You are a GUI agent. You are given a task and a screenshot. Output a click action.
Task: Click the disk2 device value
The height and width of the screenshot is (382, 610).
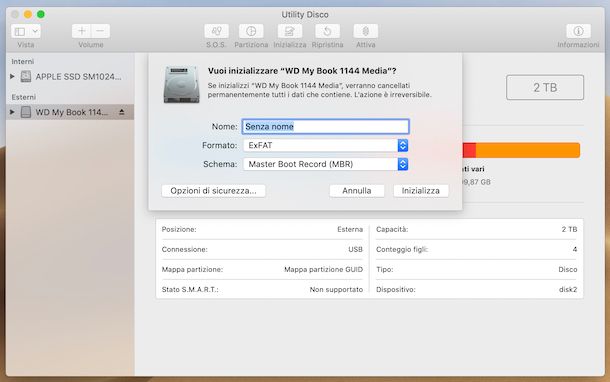click(568, 289)
